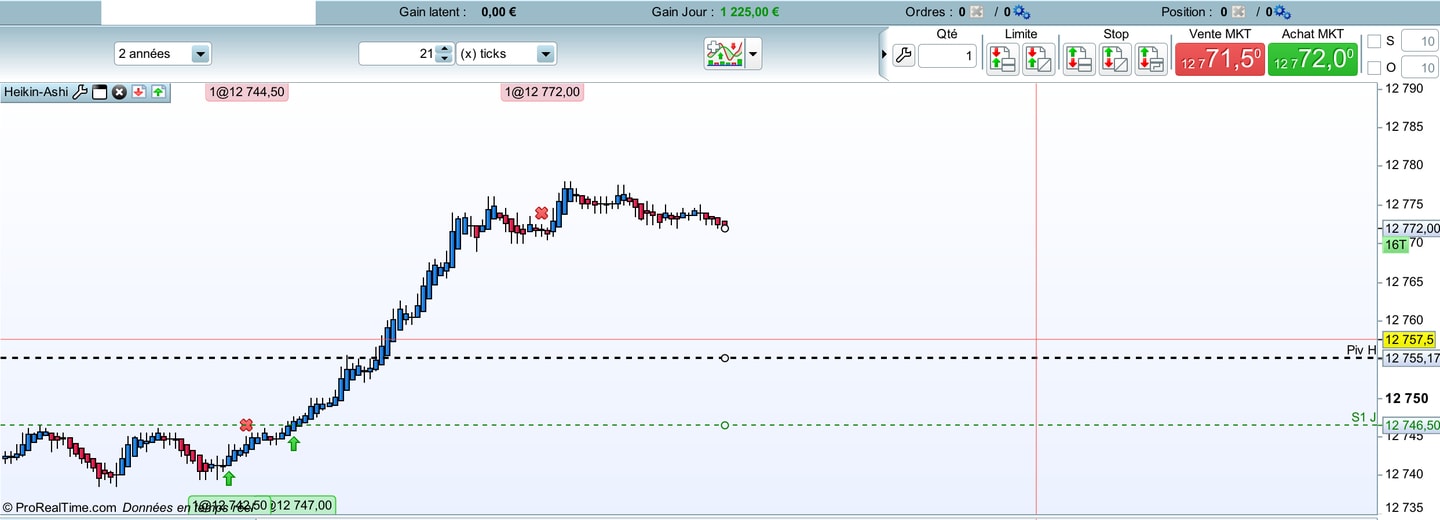Open gear settings icon next to Position

tap(1283, 12)
